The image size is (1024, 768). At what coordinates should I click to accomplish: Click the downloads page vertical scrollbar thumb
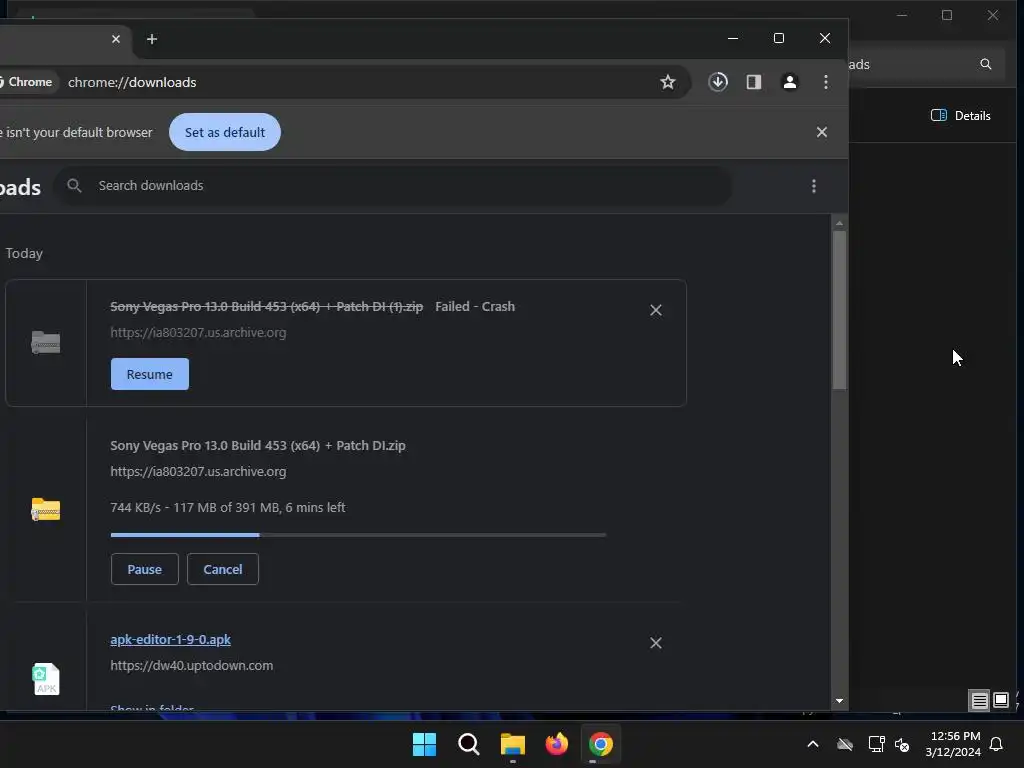[x=839, y=310]
